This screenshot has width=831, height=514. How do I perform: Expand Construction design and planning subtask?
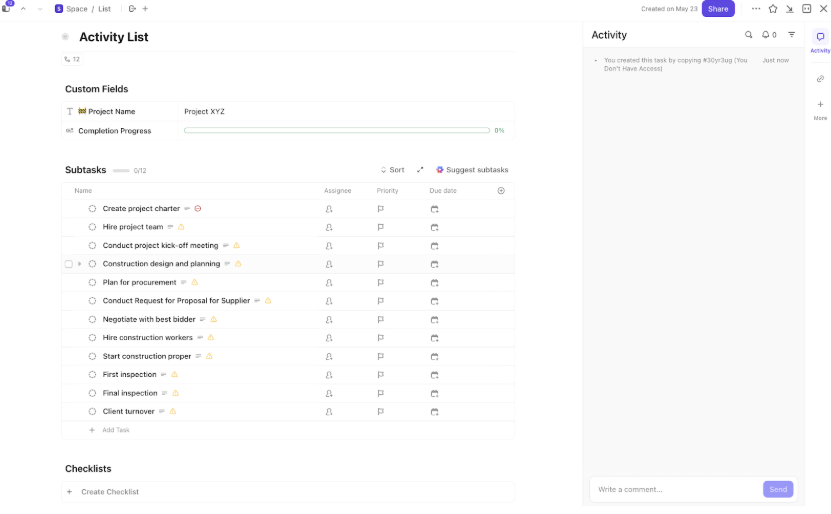(x=79, y=264)
